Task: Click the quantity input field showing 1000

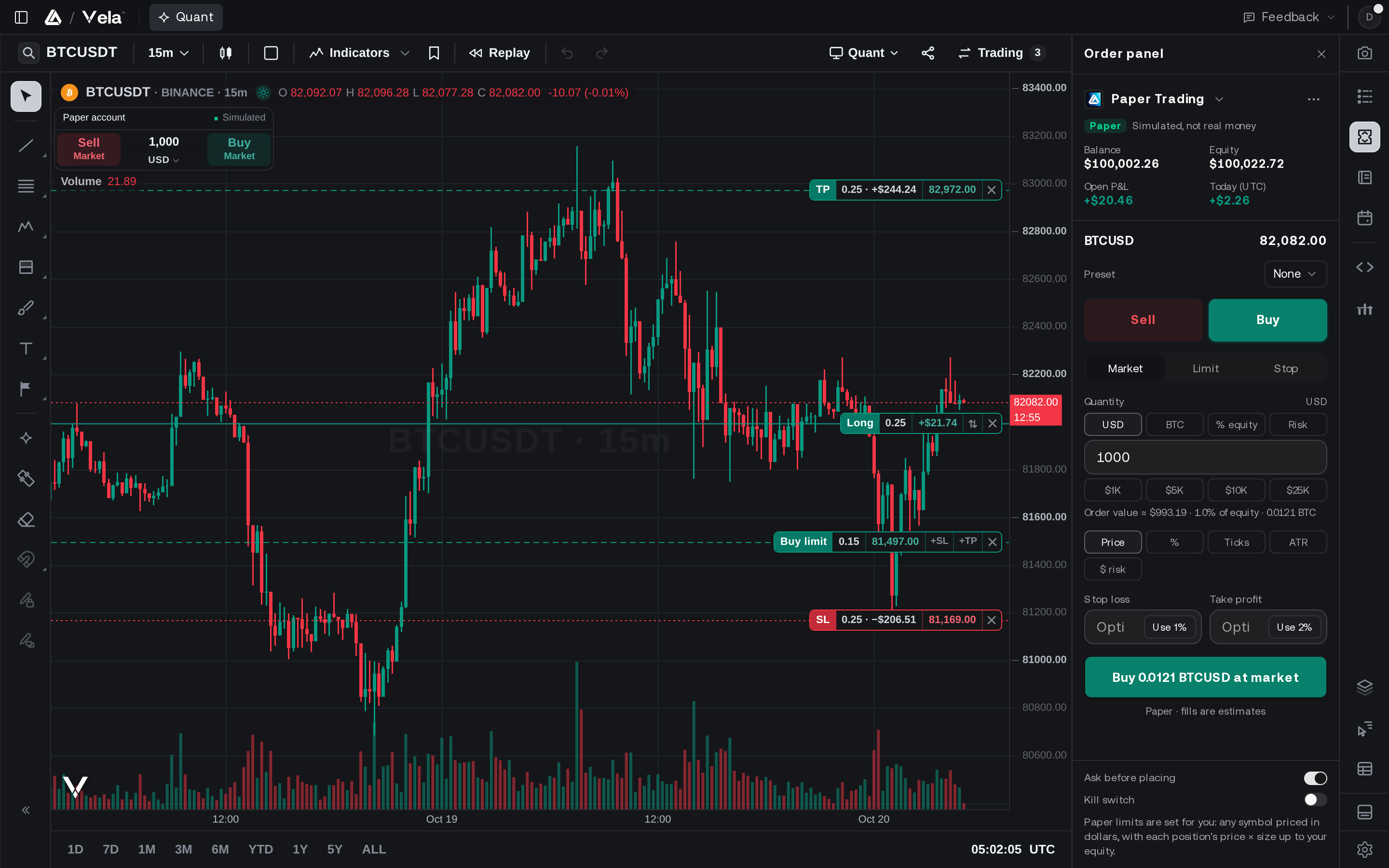Action: (1205, 458)
